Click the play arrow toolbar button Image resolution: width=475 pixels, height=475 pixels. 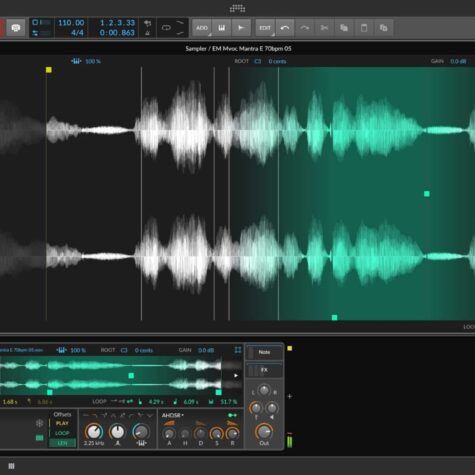pyautogui.click(x=241, y=28)
